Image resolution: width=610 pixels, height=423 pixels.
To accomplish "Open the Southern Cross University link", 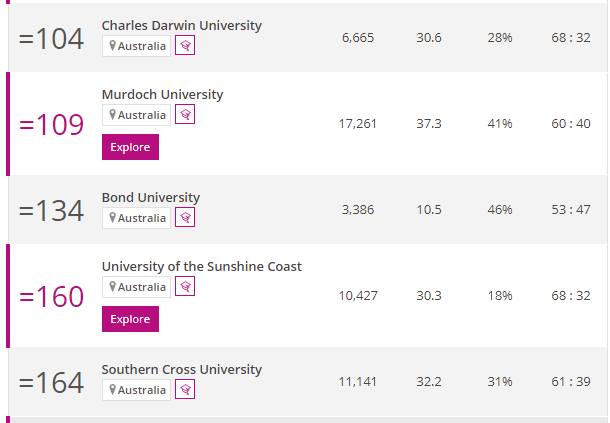I will [x=181, y=370].
